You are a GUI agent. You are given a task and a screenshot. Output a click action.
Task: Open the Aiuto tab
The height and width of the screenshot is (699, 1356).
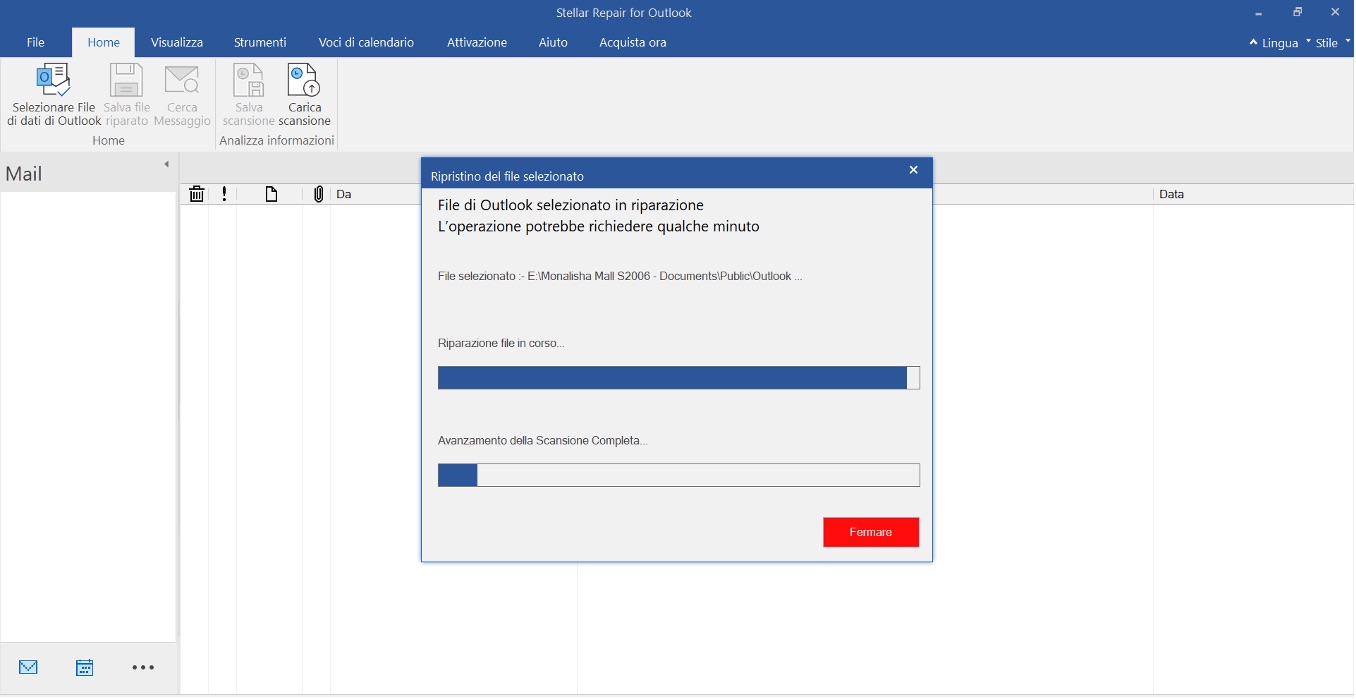tap(553, 42)
